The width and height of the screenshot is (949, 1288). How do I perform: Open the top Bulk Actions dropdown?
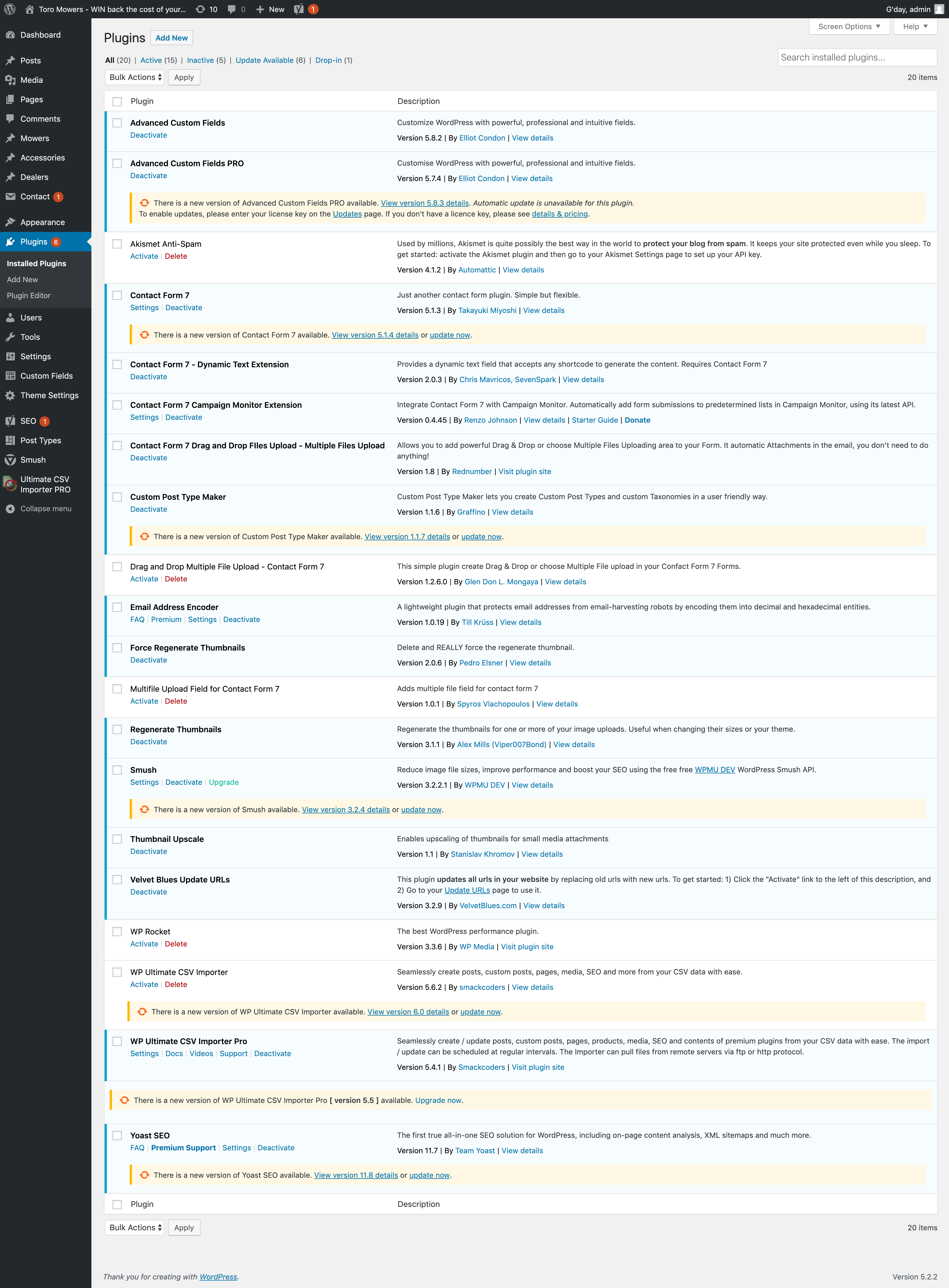(135, 77)
